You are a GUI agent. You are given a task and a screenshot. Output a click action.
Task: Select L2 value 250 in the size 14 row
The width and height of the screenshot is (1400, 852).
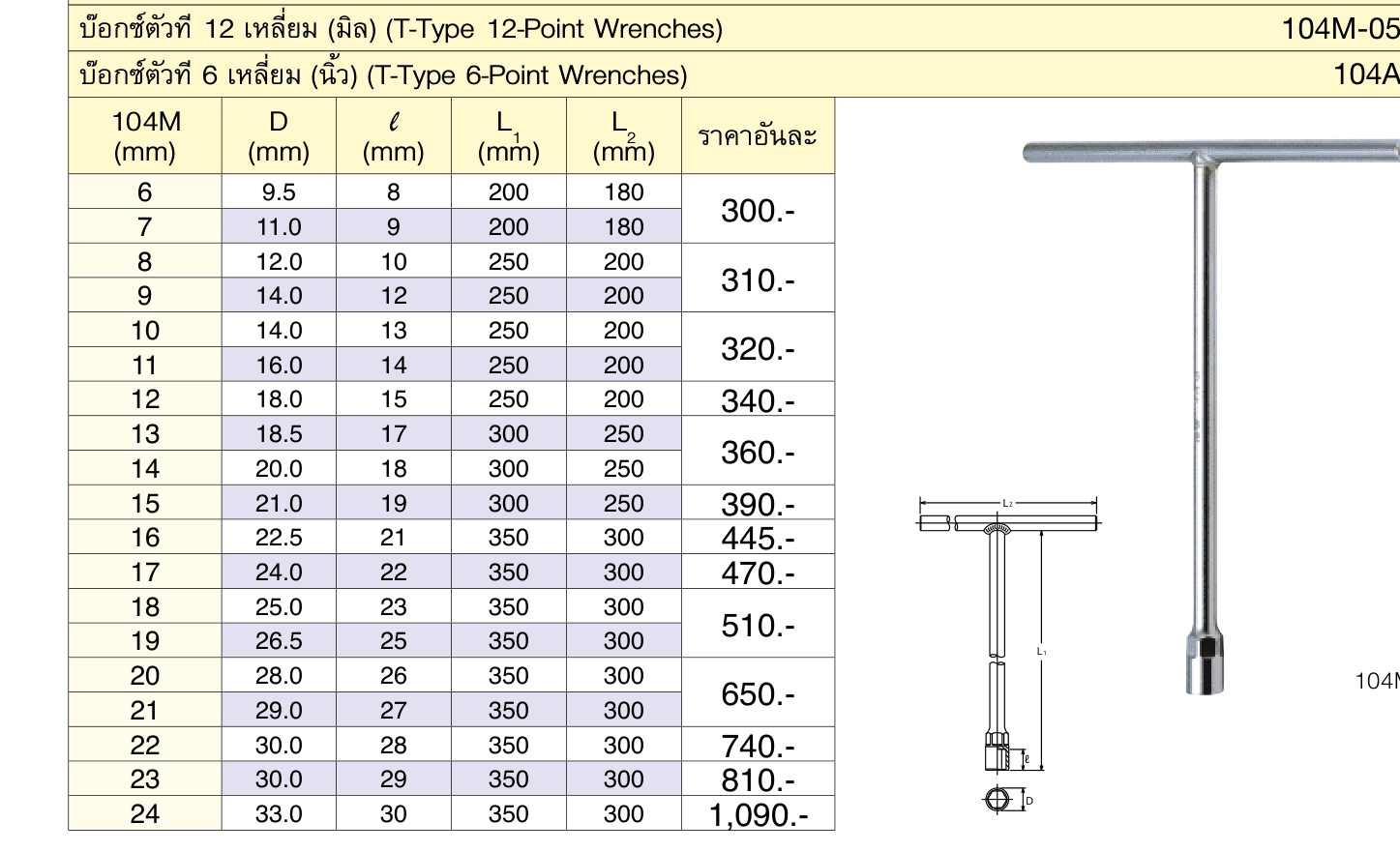[x=624, y=469]
